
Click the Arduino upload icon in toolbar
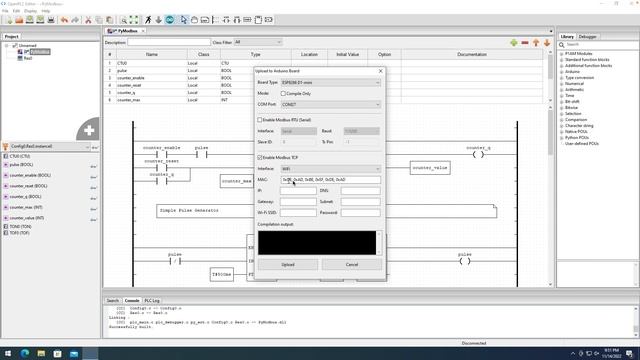(x=170, y=20)
